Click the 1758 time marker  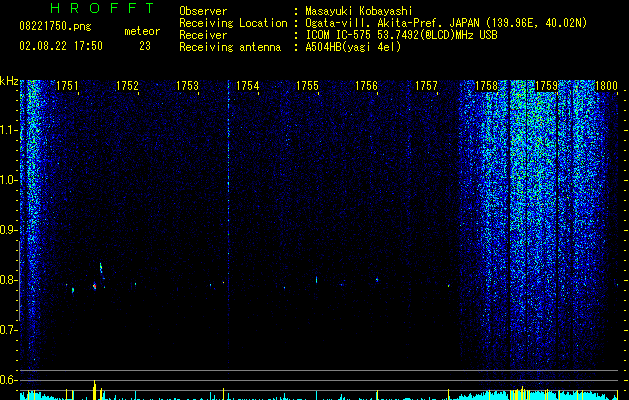pos(486,86)
